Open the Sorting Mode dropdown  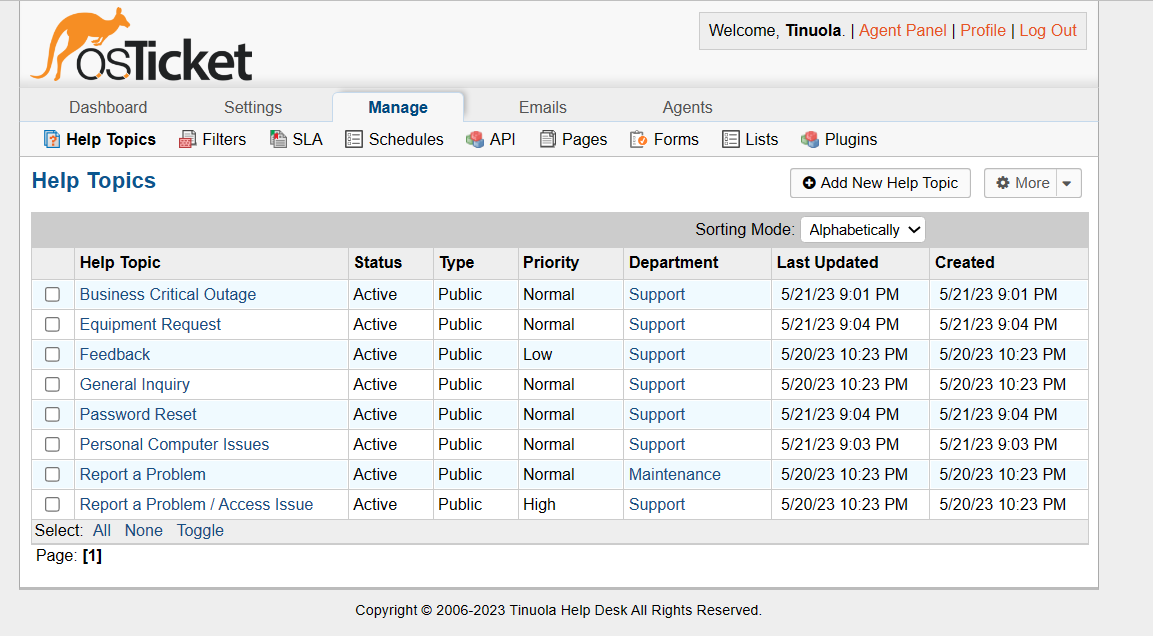pos(862,229)
